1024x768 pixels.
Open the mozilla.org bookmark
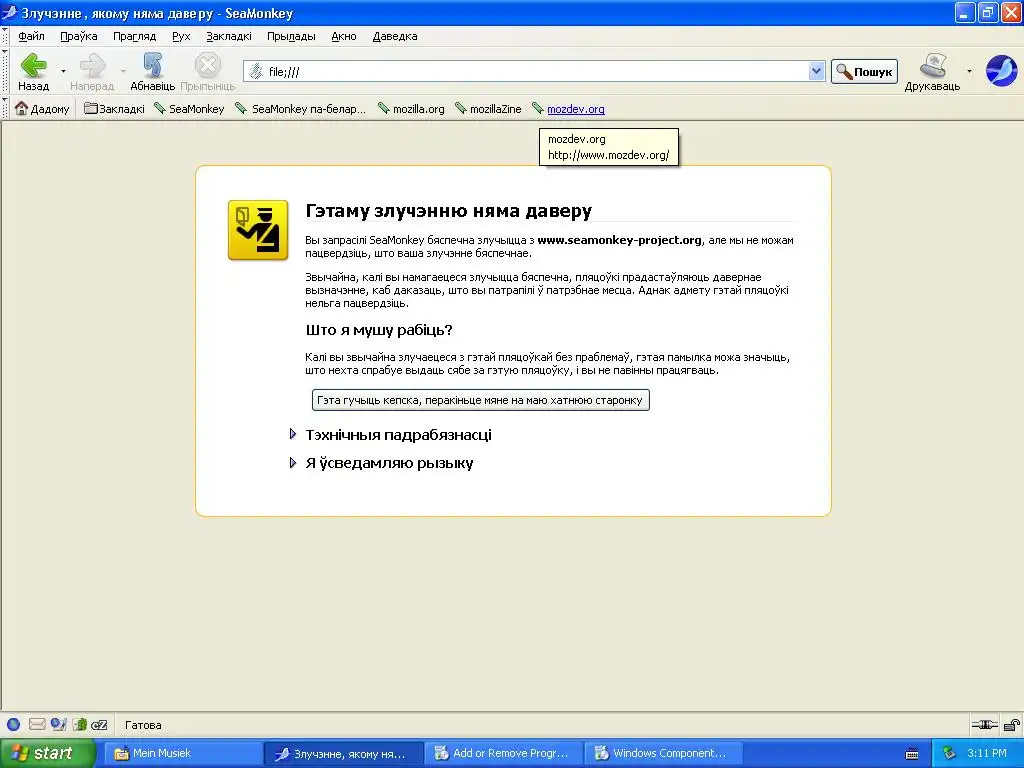click(x=411, y=108)
